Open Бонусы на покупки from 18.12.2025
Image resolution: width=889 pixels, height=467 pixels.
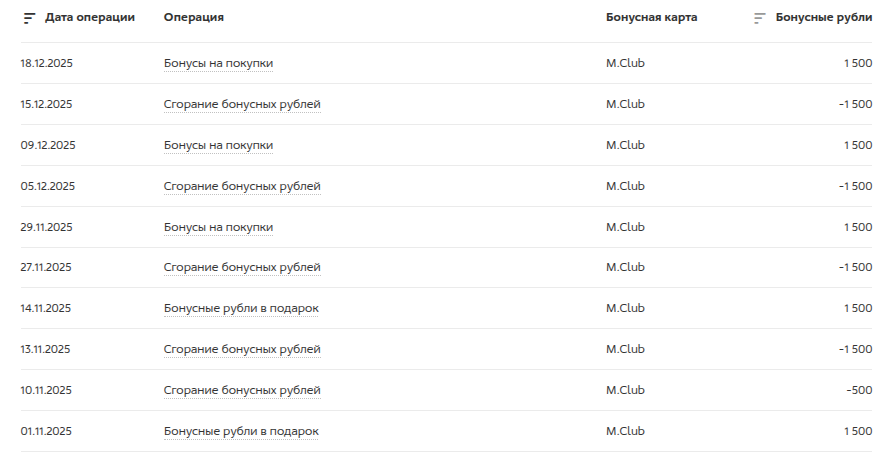pyautogui.click(x=218, y=63)
